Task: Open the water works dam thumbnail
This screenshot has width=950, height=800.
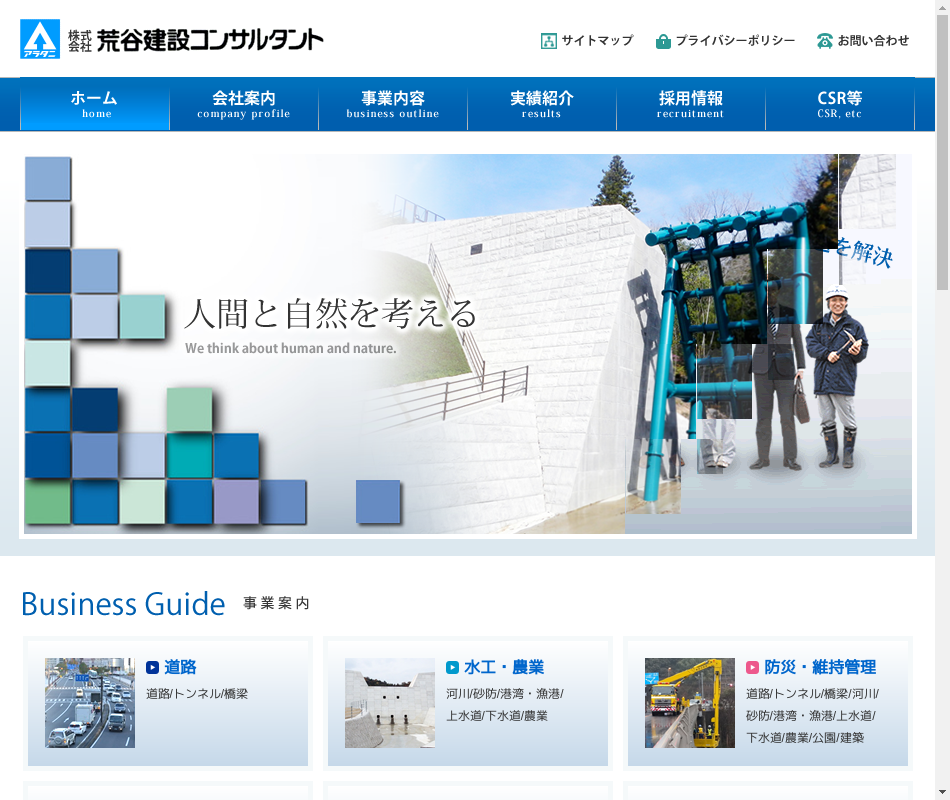Action: point(390,703)
